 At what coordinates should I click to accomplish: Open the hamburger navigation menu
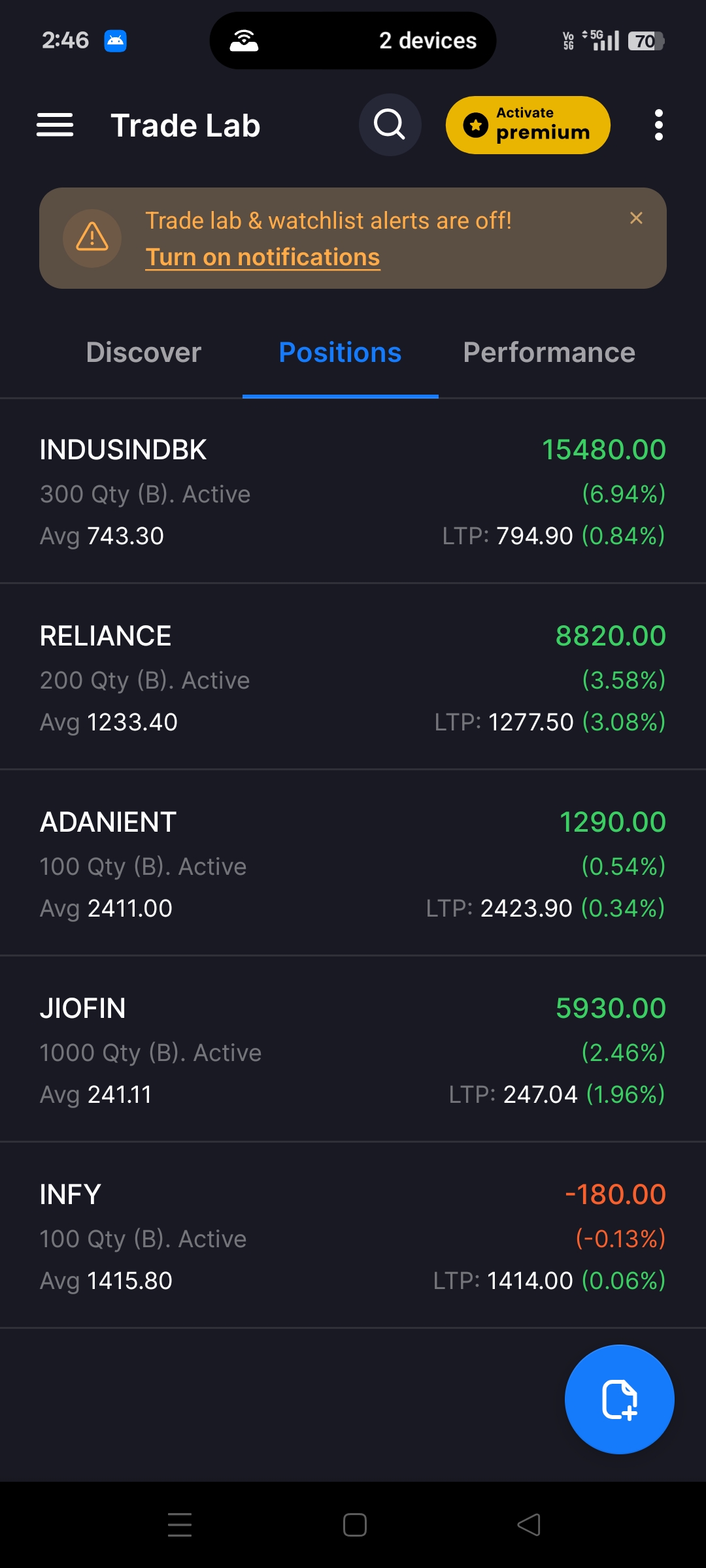55,125
